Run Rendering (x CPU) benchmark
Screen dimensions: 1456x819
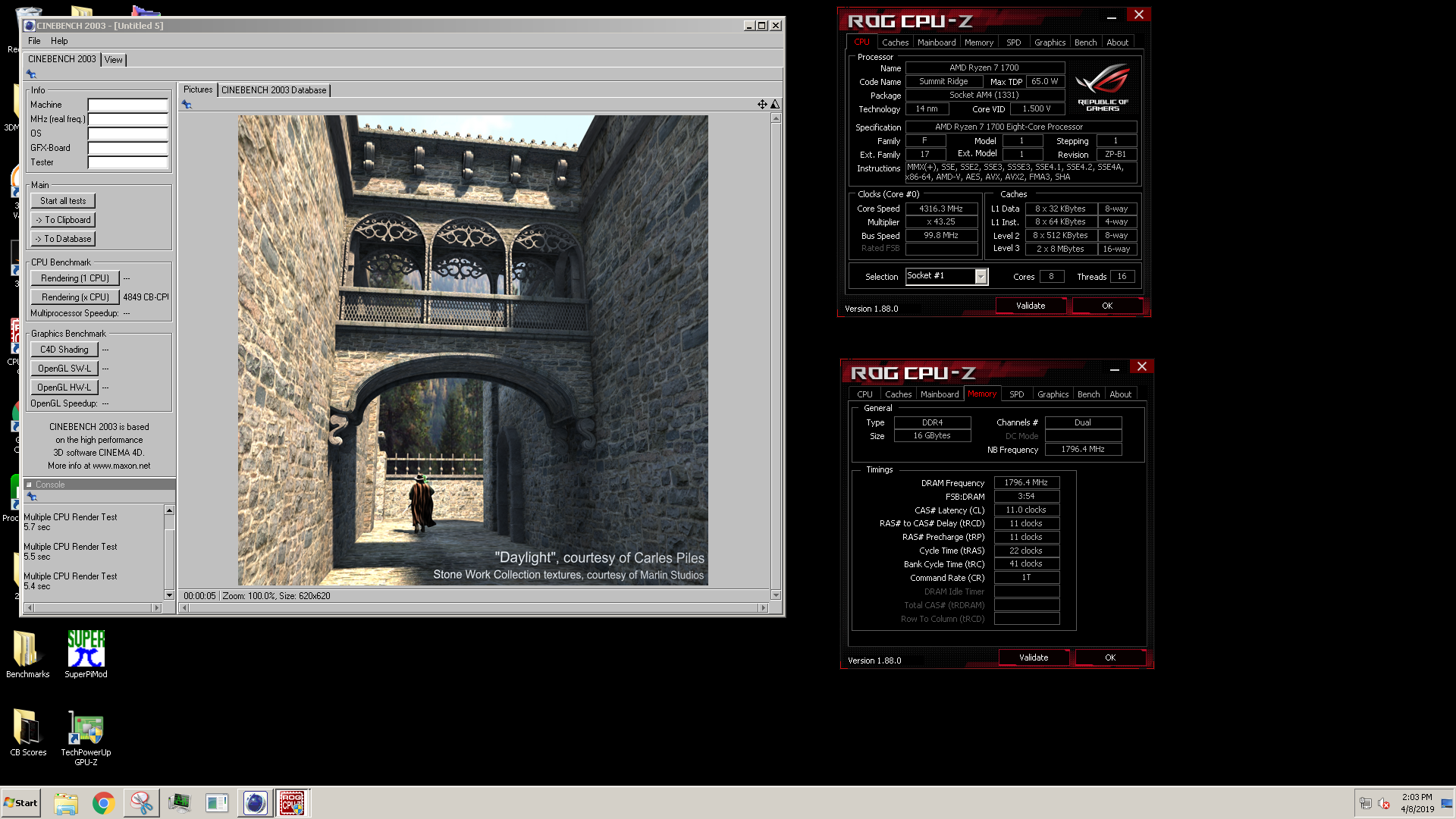coord(75,297)
